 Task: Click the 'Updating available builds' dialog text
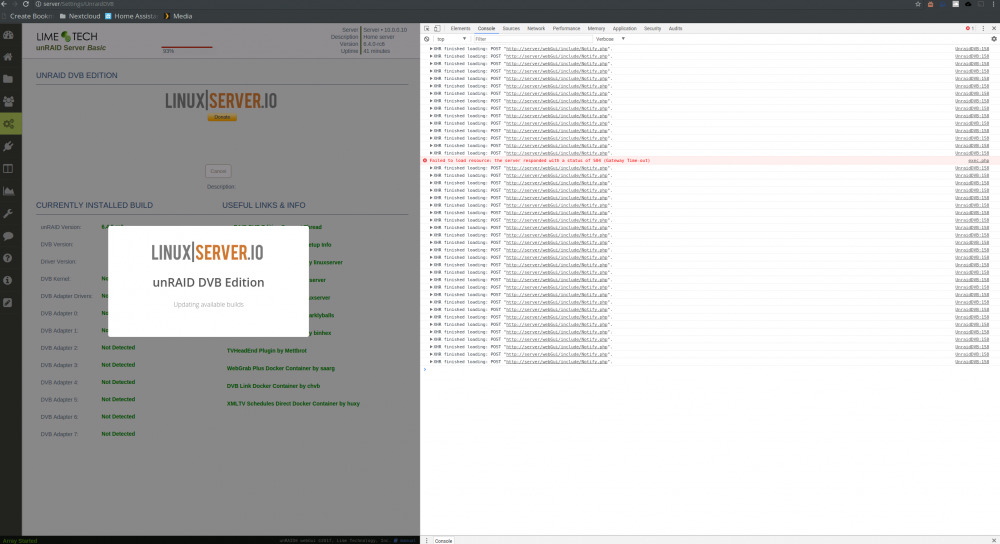tap(209, 305)
